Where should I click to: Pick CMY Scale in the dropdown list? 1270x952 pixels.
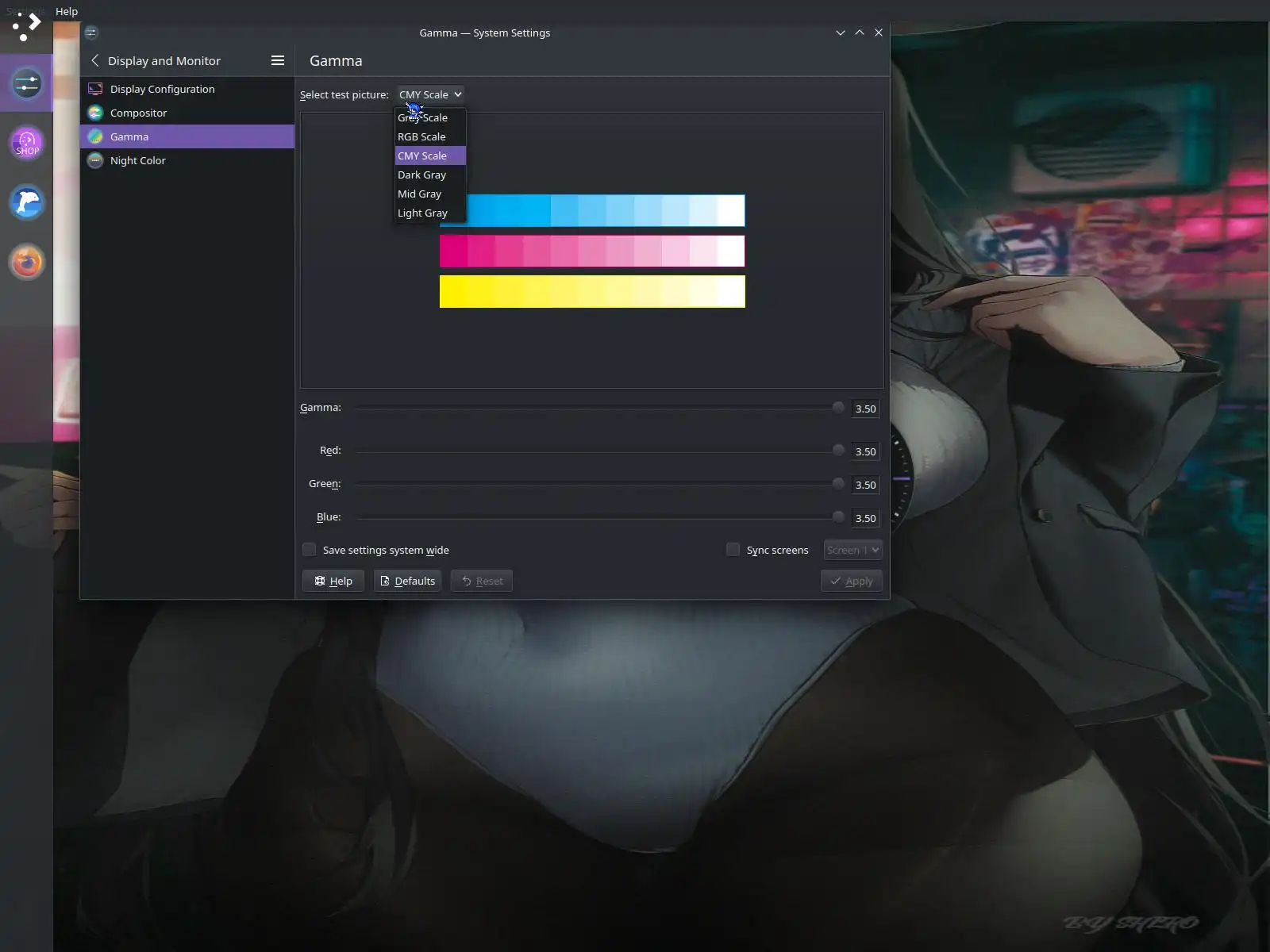pyautogui.click(x=430, y=155)
